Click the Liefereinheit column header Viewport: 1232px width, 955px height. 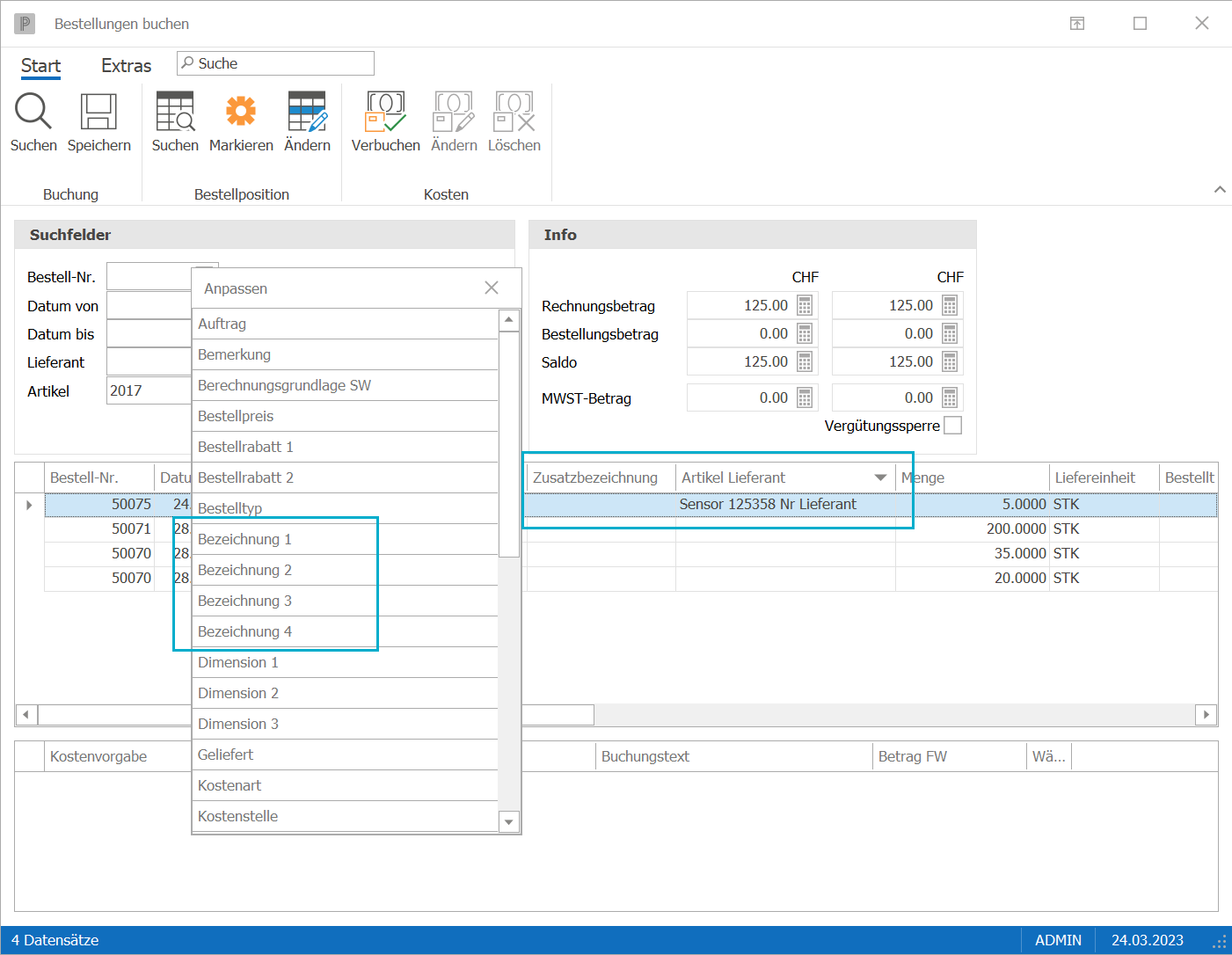click(1104, 477)
